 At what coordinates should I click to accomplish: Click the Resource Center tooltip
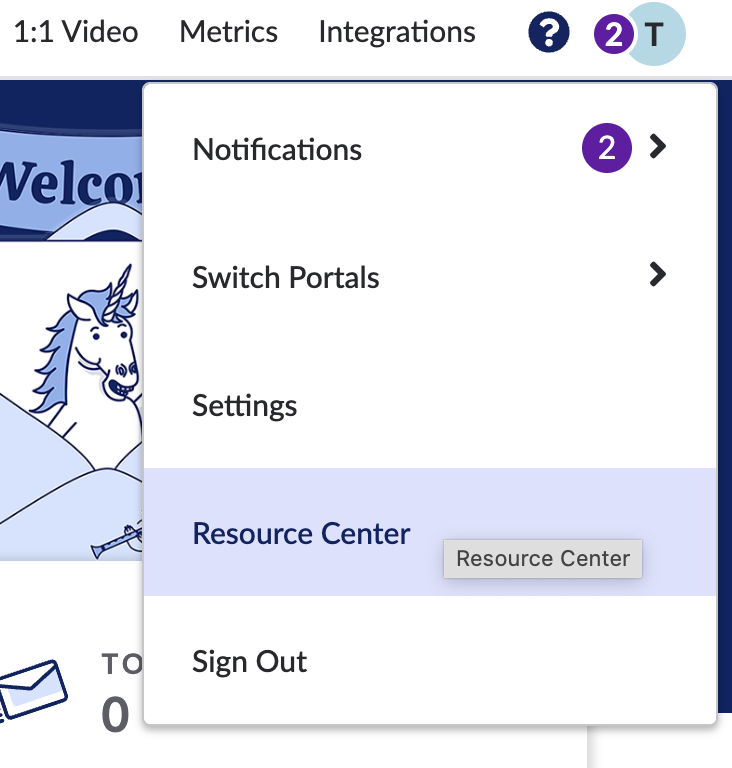tap(543, 559)
